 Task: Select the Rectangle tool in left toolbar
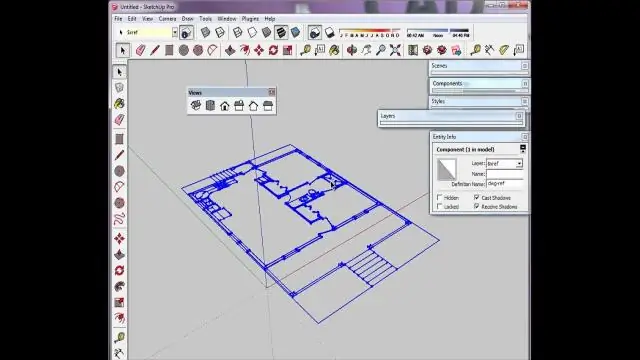coord(119,139)
